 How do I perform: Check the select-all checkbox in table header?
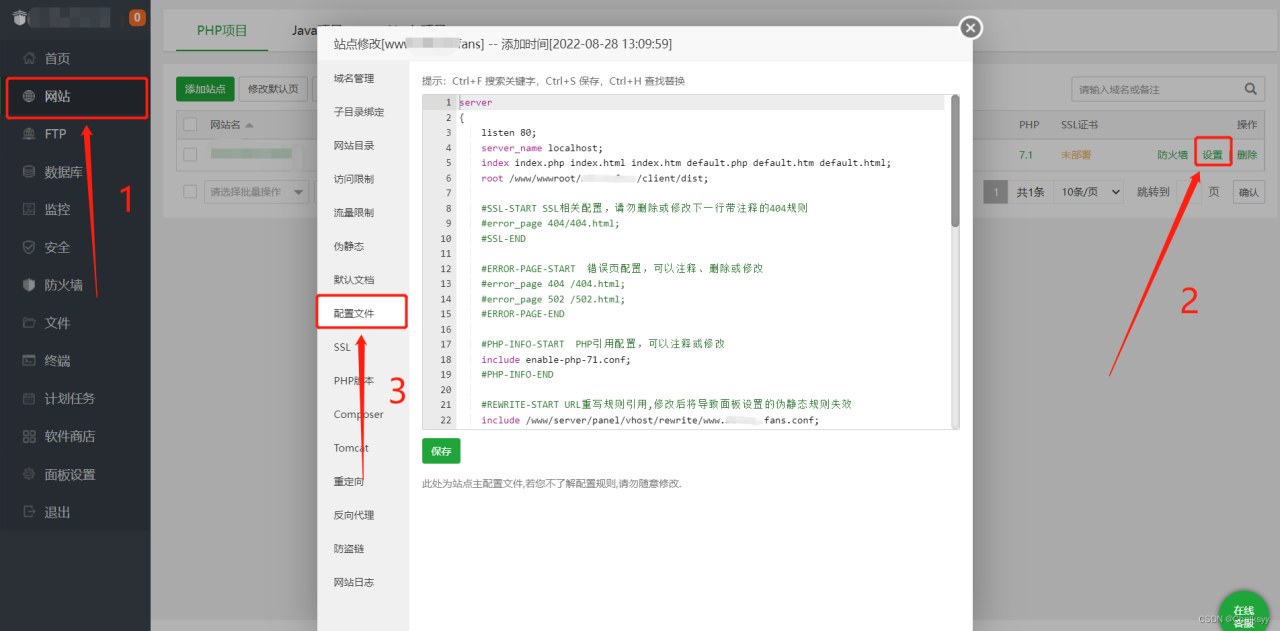pyautogui.click(x=190, y=125)
